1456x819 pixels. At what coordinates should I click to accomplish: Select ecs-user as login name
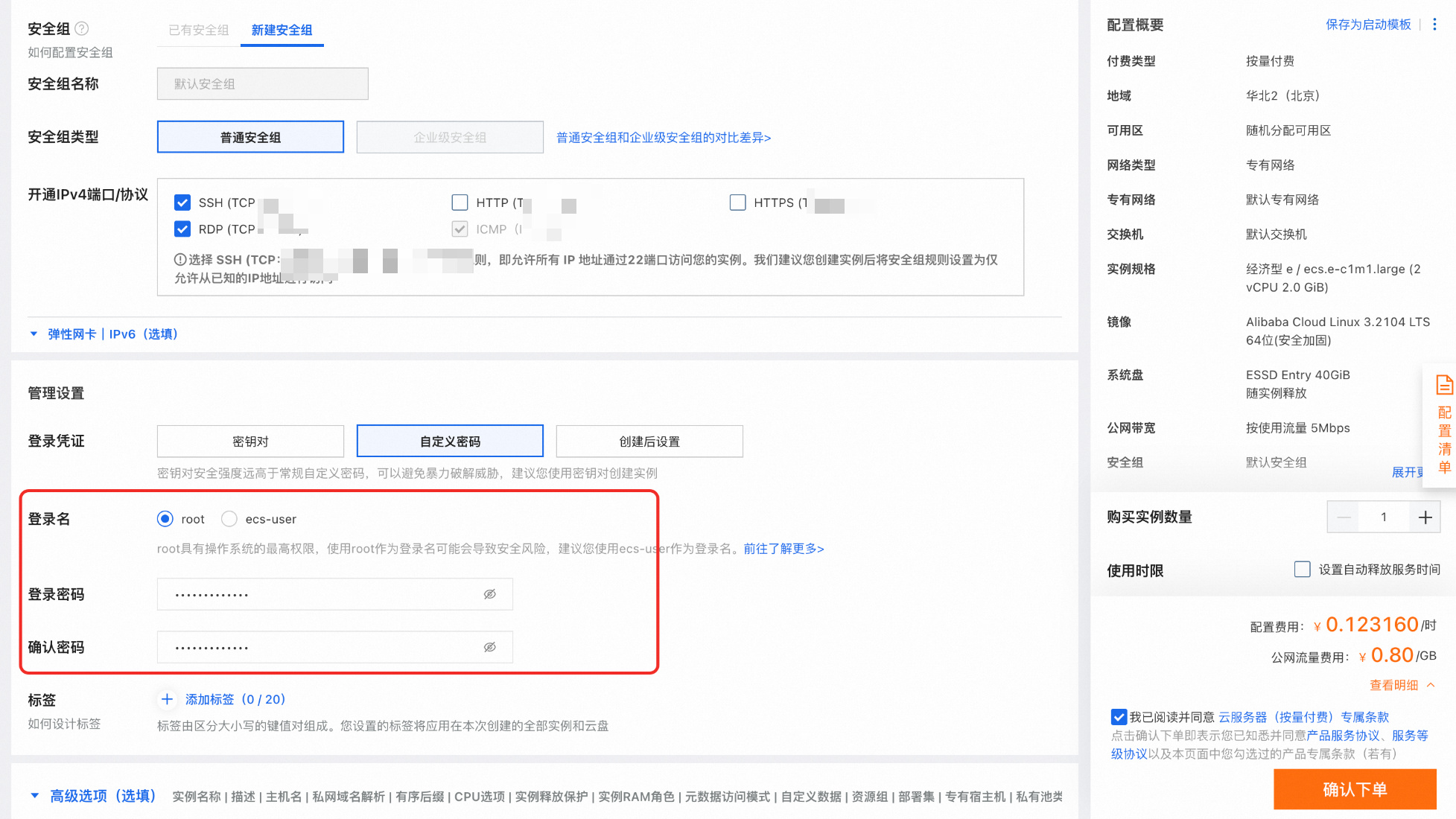(229, 519)
